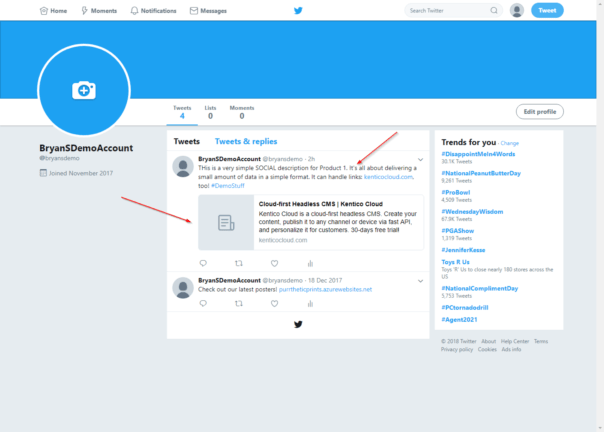604x432 pixels.
Task: Open kenticocloud.com link in tweet text
Action: (x=388, y=177)
